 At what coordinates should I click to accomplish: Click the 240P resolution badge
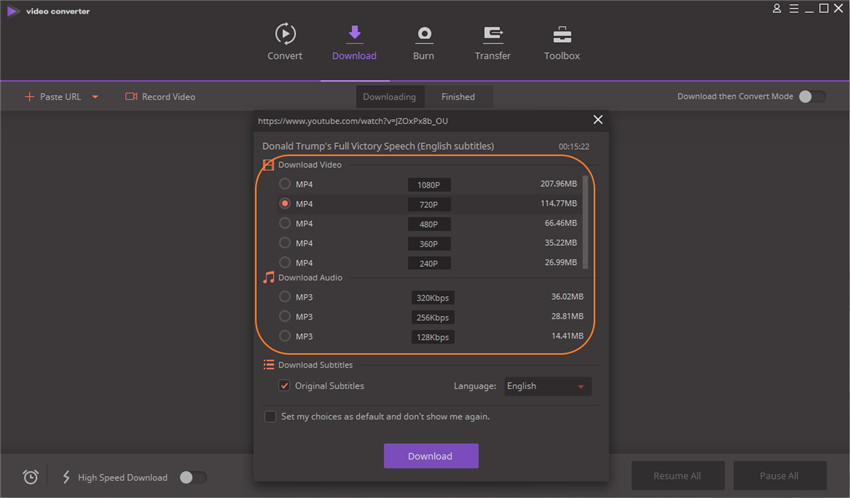429,263
